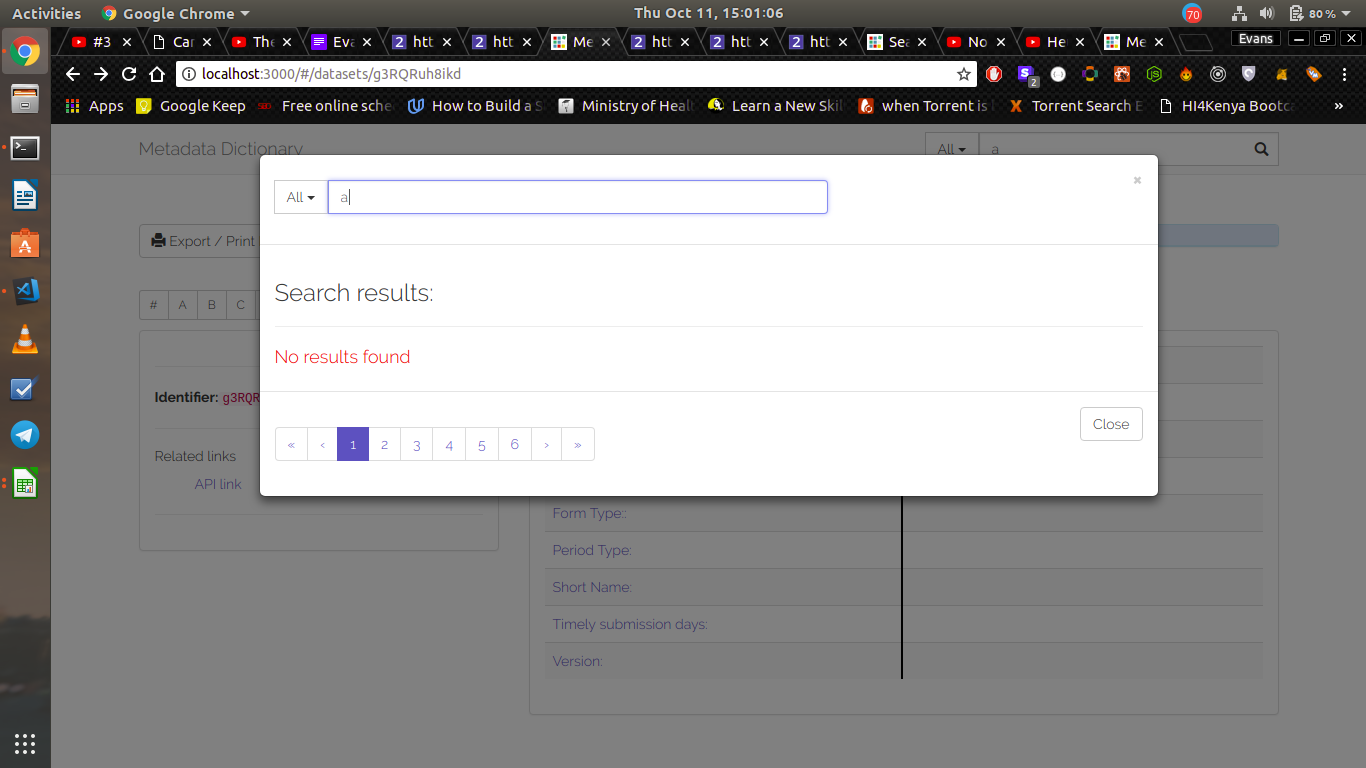
Task: Click the Export / Print button
Action: (200, 241)
